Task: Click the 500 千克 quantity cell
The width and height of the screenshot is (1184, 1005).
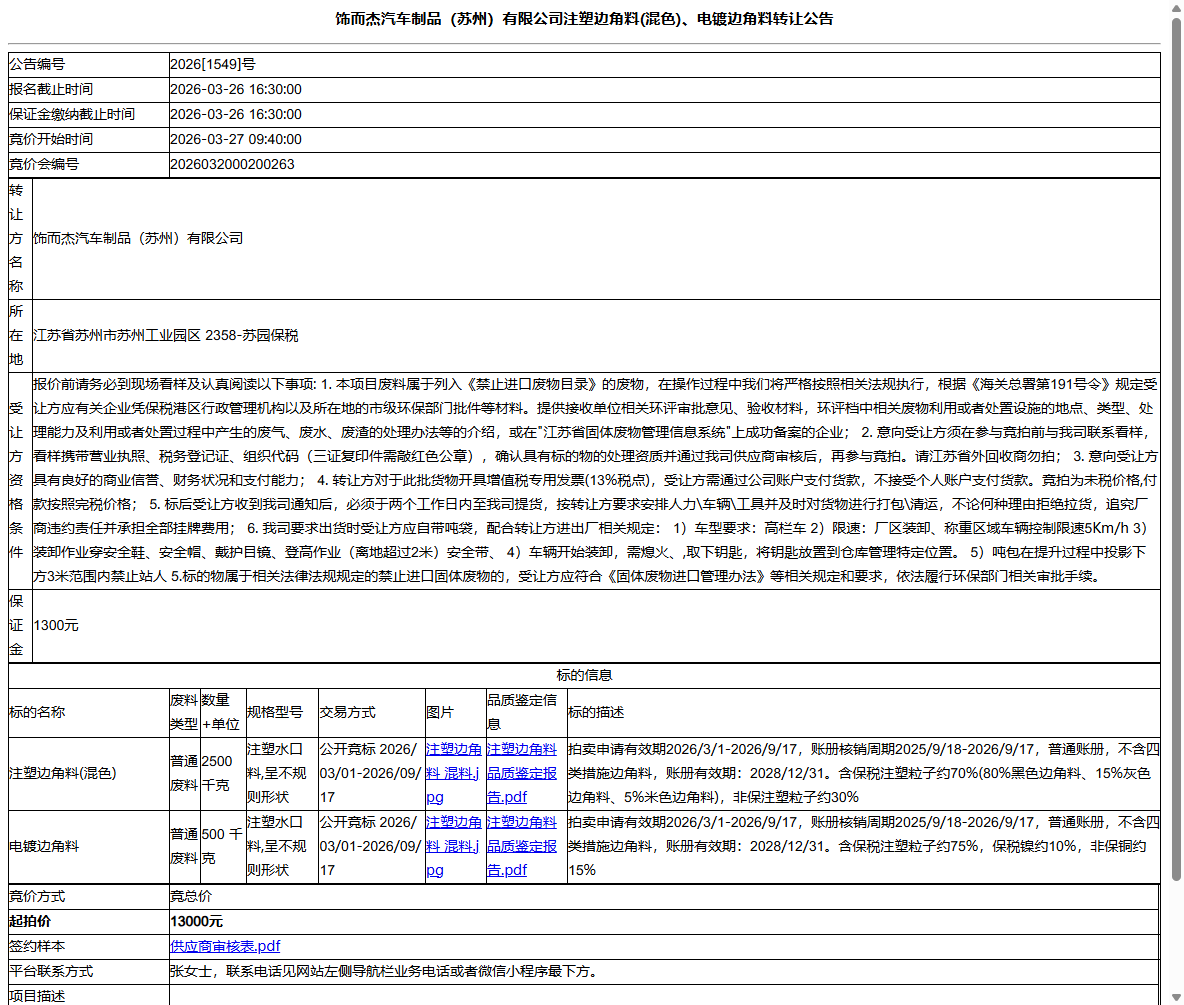Action: point(221,846)
